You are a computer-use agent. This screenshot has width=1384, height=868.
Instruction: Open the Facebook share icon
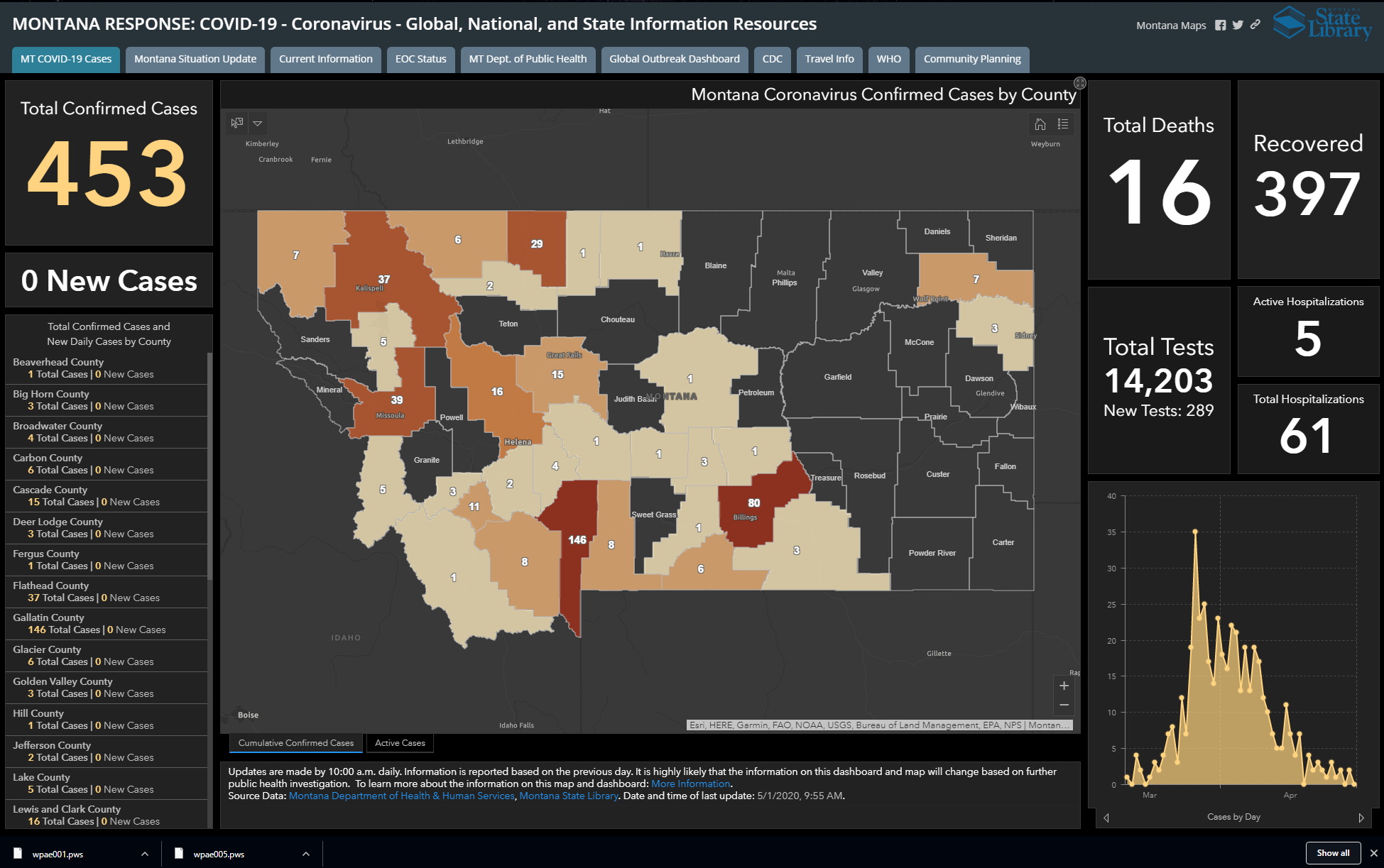[x=1221, y=25]
